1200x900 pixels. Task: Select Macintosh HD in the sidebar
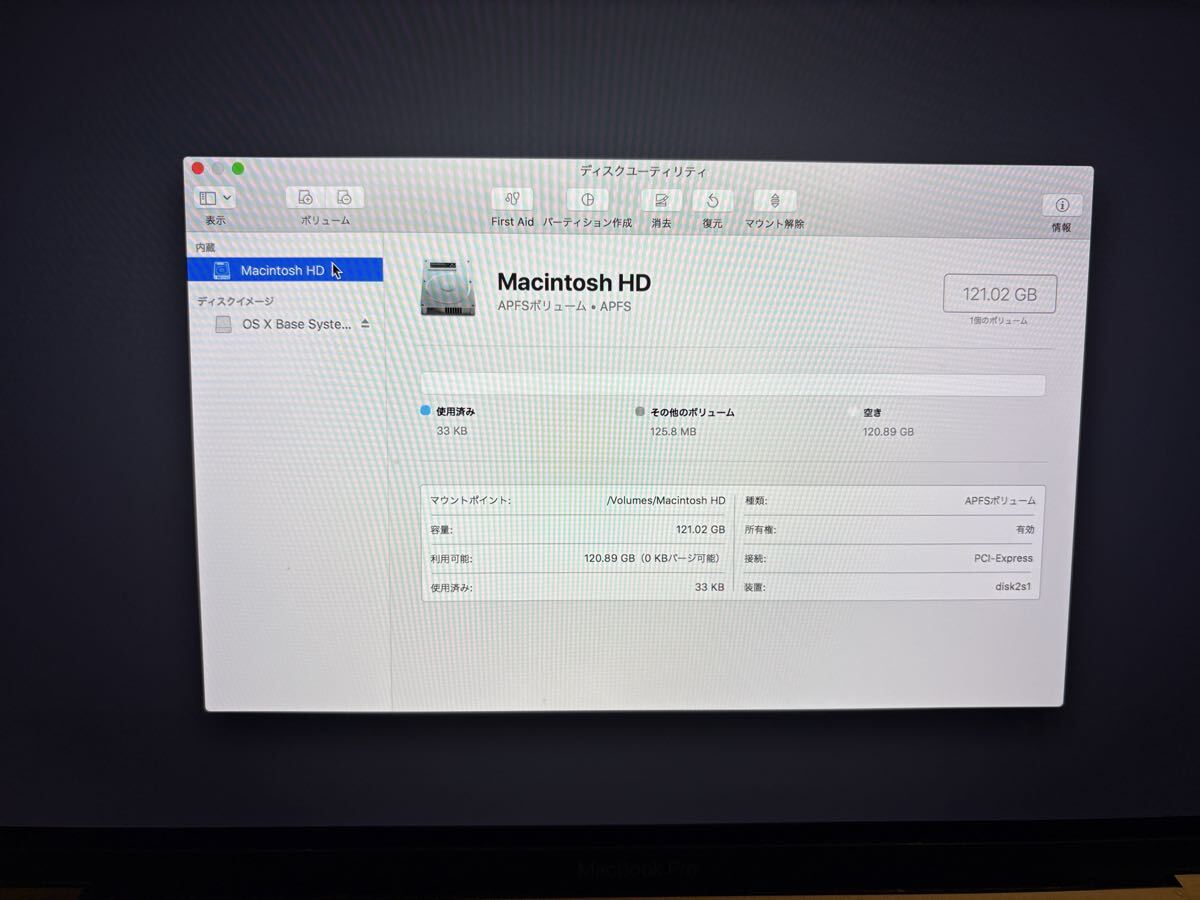pos(282,270)
